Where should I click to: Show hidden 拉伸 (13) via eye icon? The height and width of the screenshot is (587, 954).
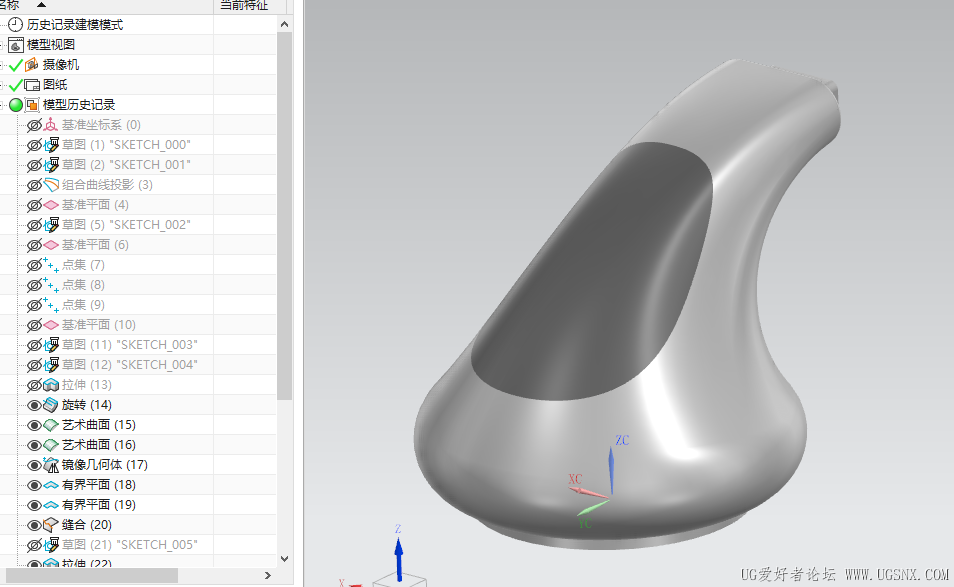coord(35,385)
